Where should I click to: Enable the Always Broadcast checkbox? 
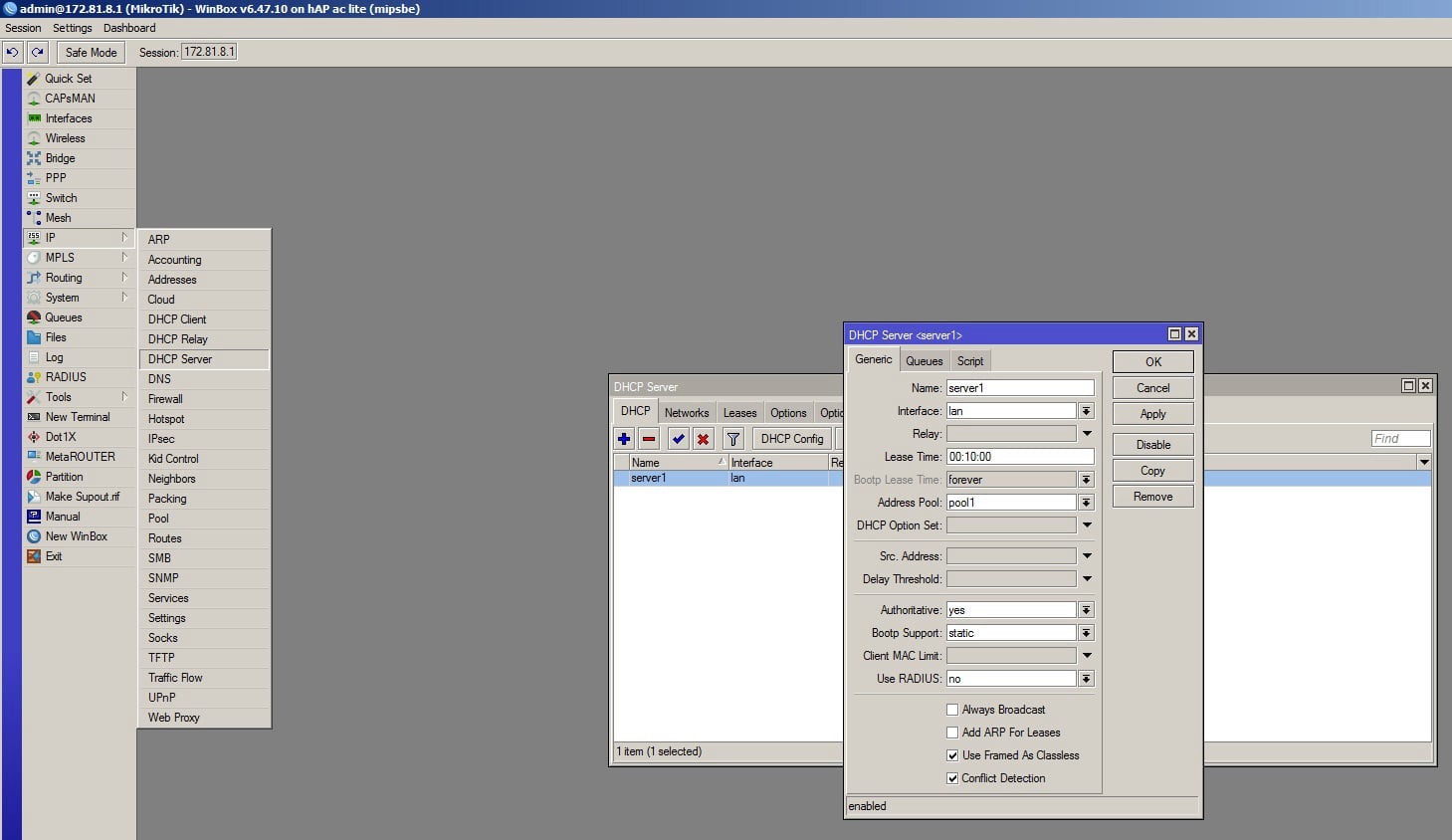coord(952,710)
